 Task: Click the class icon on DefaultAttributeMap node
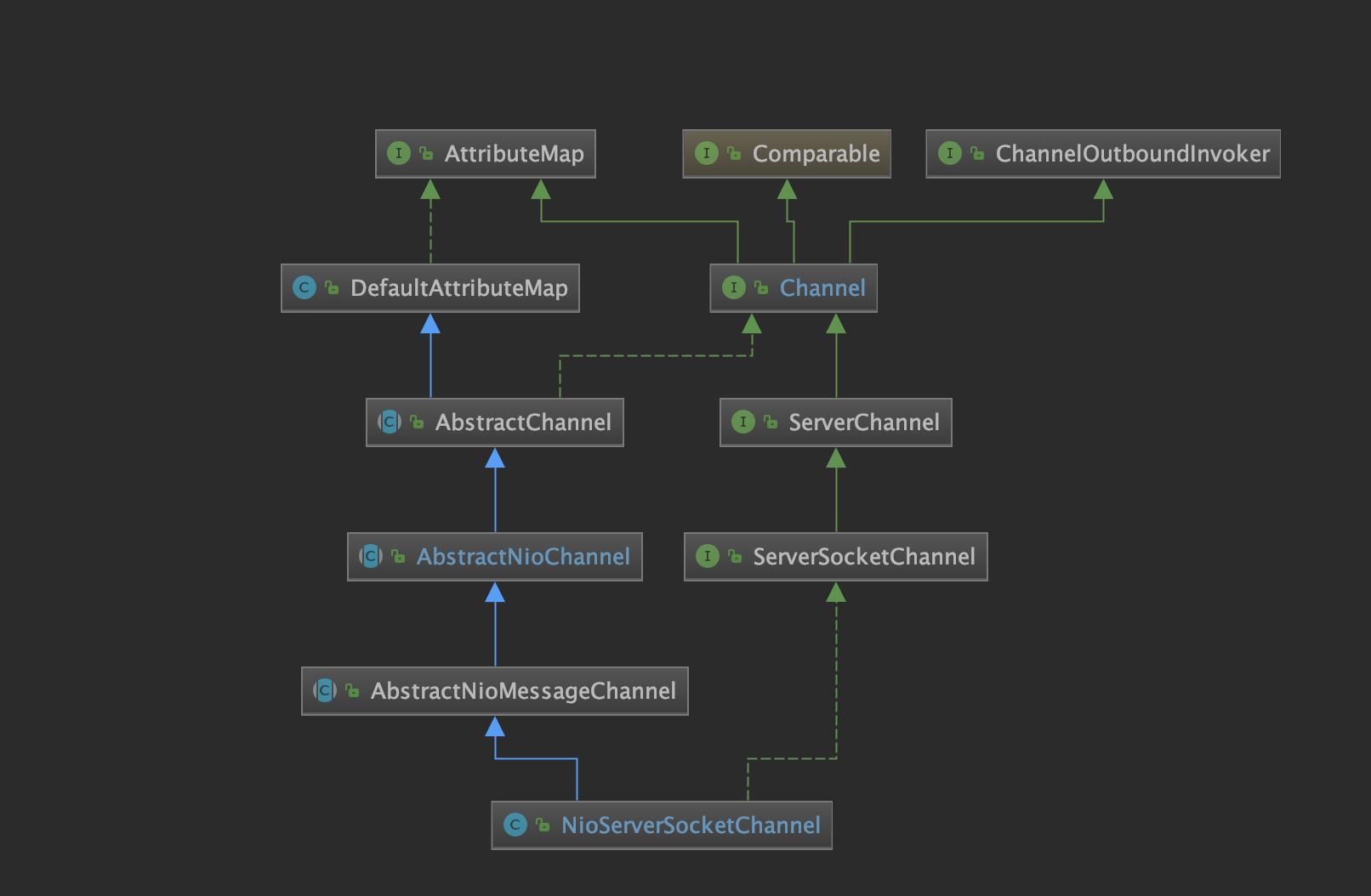[x=304, y=287]
